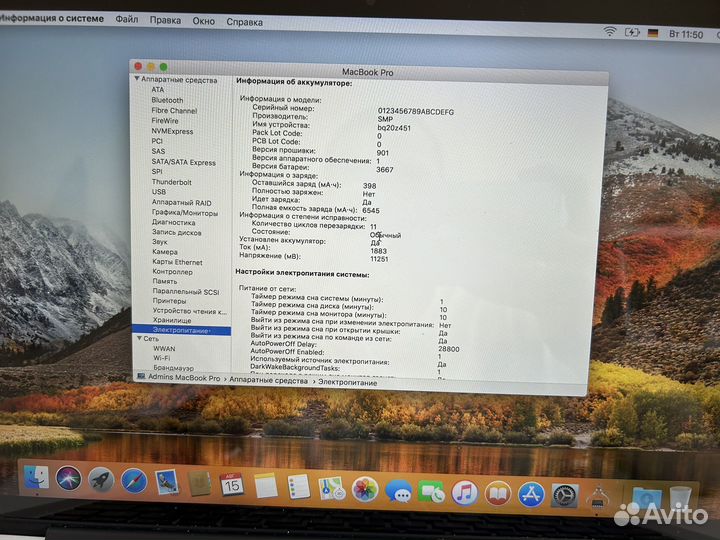Open Contacts book icon in Dock
The width and height of the screenshot is (720, 540).
200,483
